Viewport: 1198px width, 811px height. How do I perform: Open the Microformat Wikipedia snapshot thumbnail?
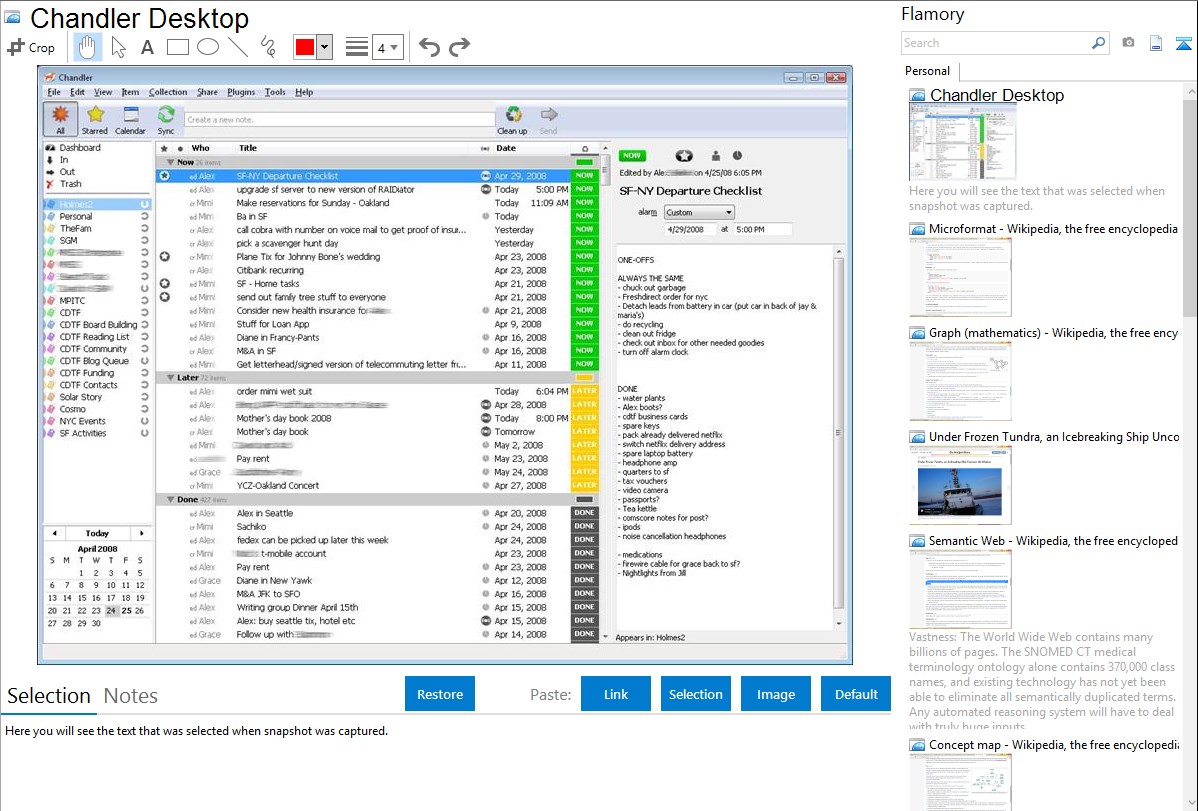960,277
